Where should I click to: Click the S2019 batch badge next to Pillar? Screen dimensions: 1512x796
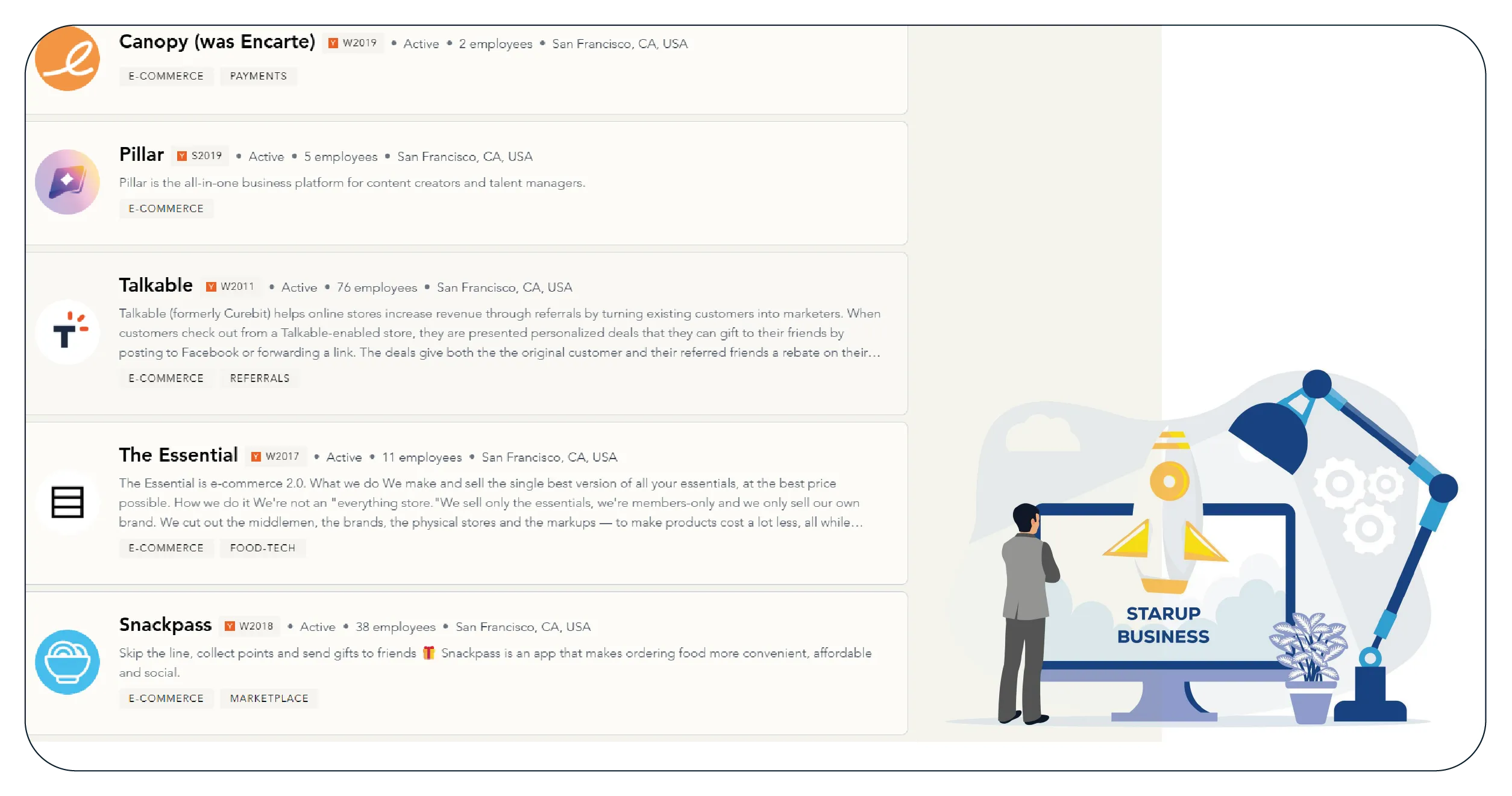point(200,155)
